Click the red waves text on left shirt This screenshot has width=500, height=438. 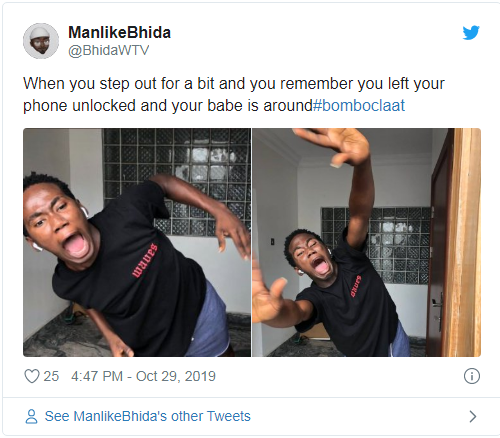pyautogui.click(x=144, y=261)
